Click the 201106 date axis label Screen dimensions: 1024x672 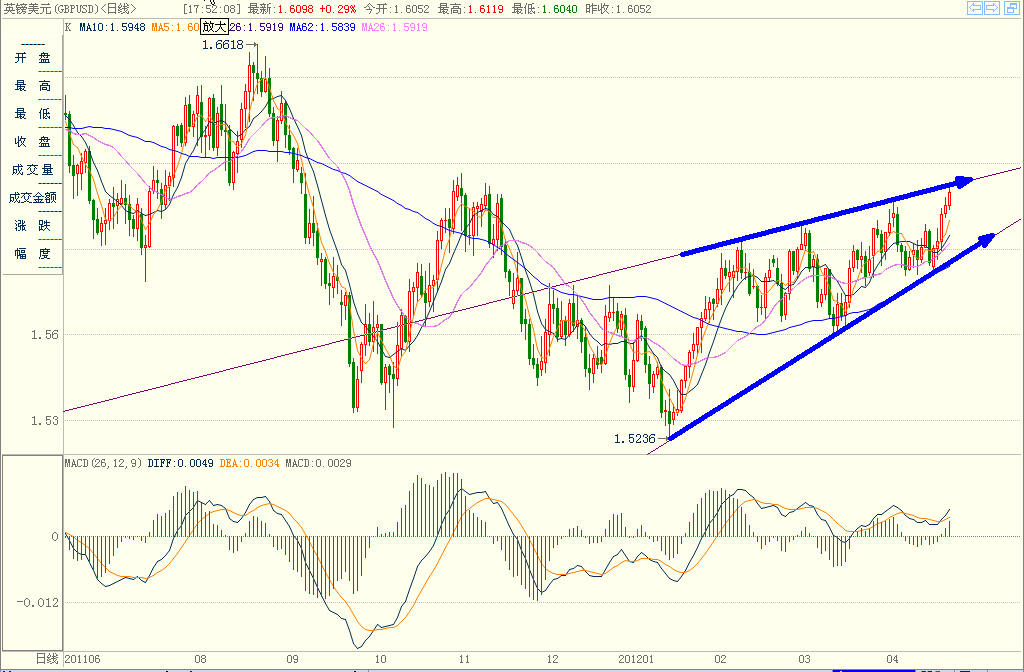[82, 659]
